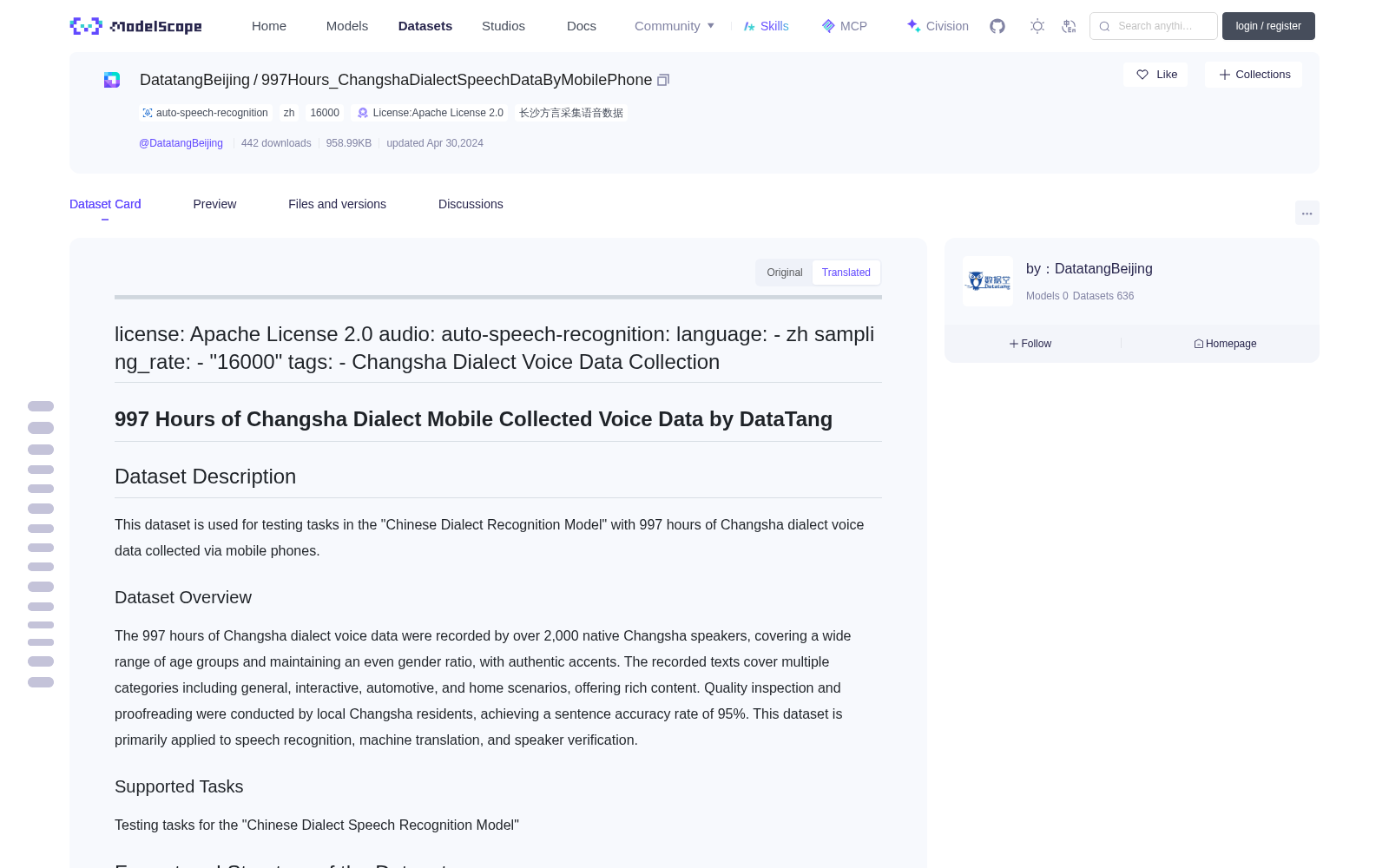Open the Datasets section
Screen dimensions: 1389x868
pyautogui.click(x=425, y=26)
